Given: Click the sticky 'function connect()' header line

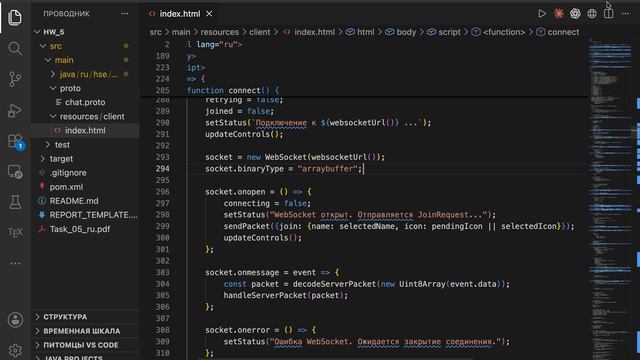Looking at the screenshot, I should tap(233, 91).
